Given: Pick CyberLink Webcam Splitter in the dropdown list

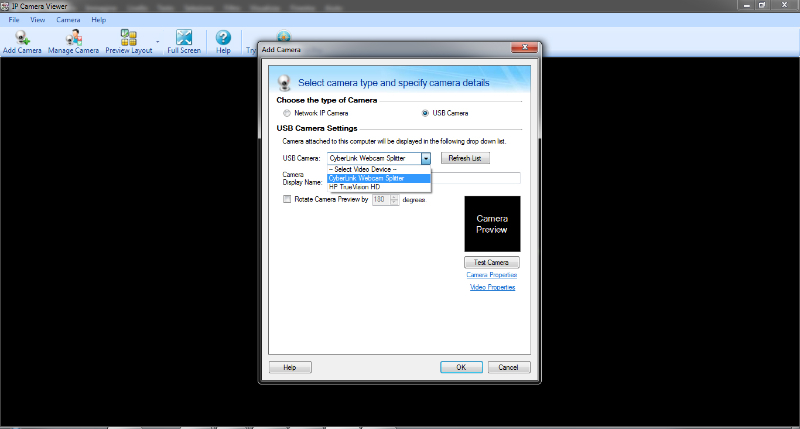Looking at the screenshot, I should pos(366,178).
